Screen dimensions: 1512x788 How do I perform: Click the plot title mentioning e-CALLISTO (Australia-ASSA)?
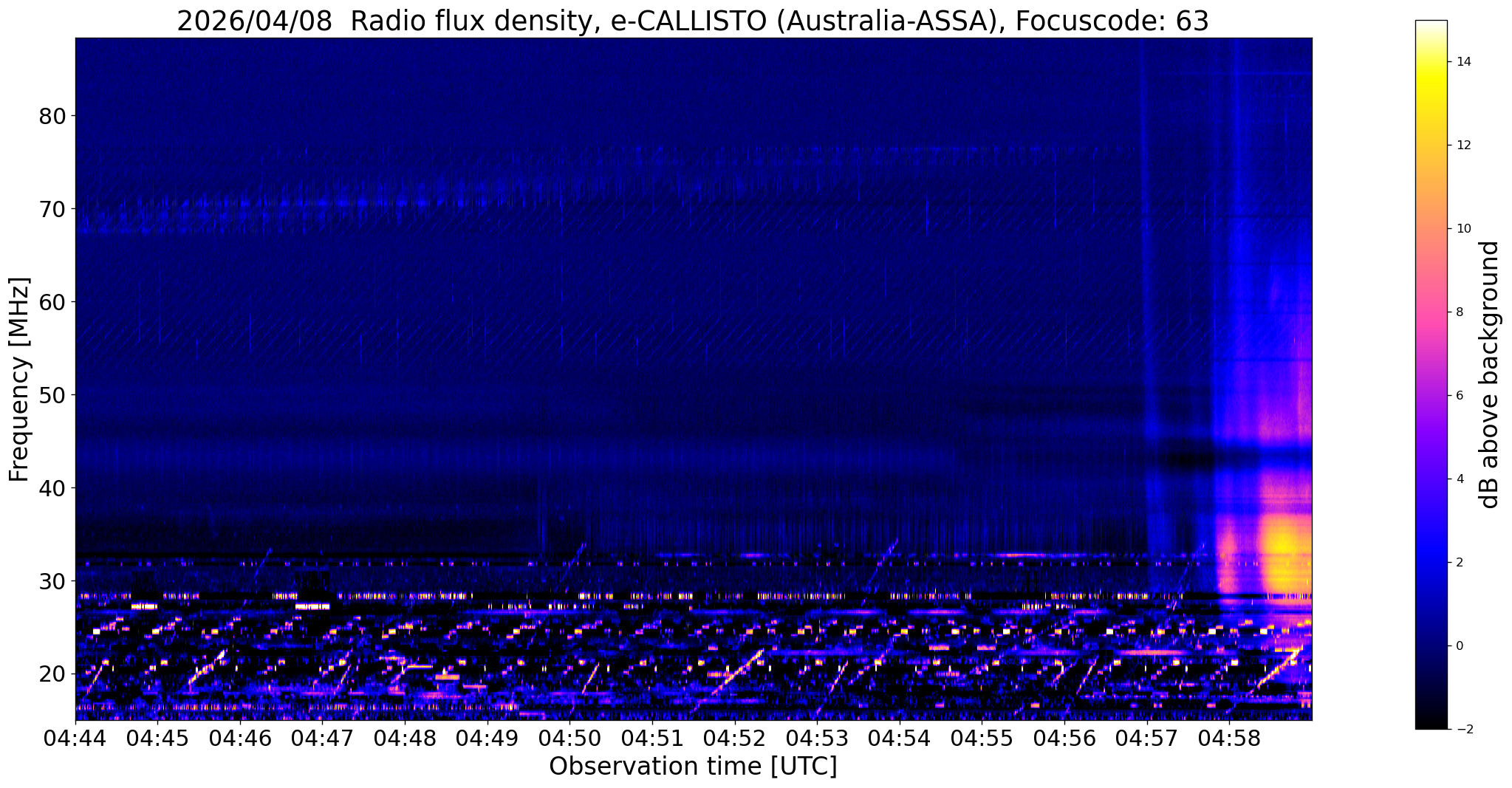coord(693,21)
